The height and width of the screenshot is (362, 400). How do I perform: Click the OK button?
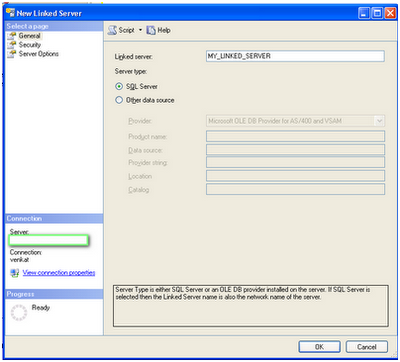[319, 347]
